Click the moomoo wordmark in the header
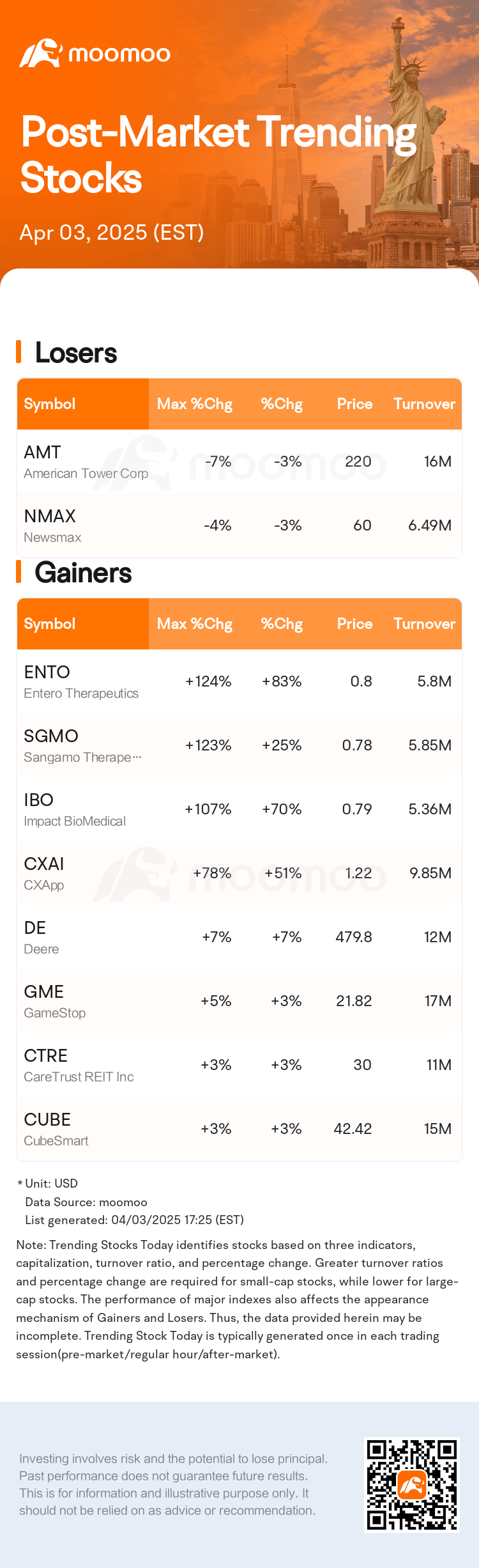This screenshot has height=1568, width=479. [x=119, y=54]
